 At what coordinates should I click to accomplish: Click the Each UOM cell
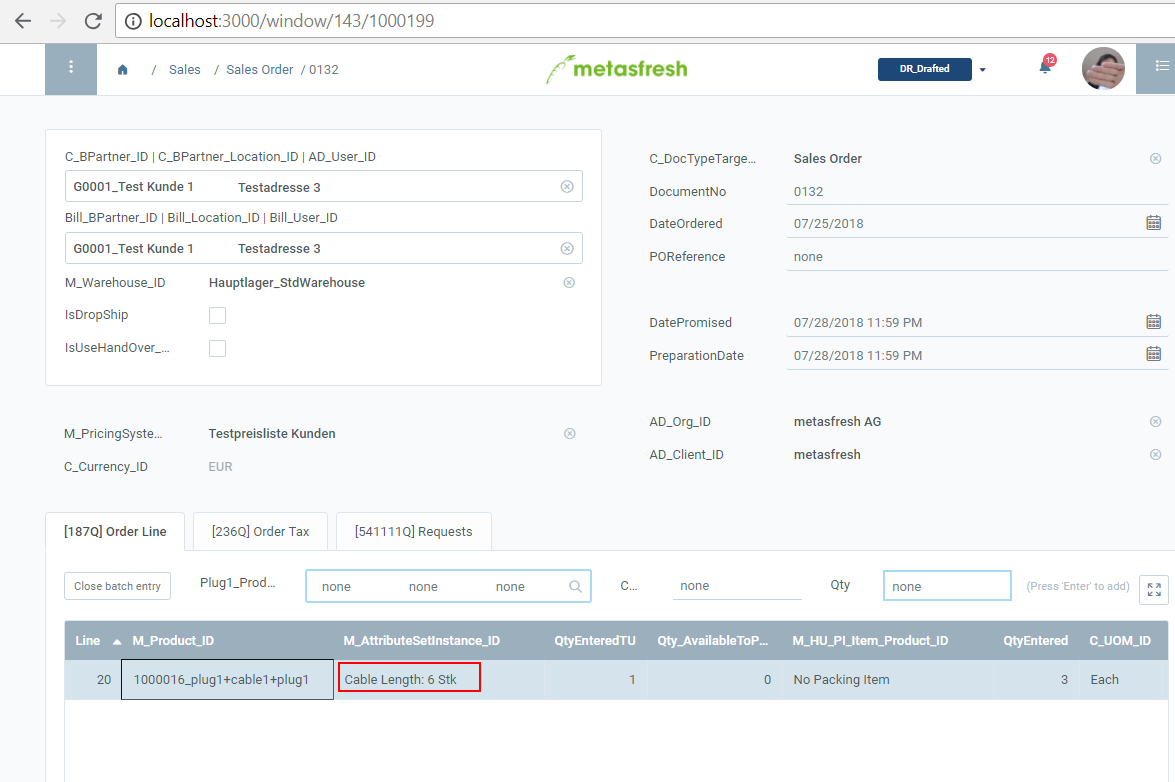coord(1123,679)
